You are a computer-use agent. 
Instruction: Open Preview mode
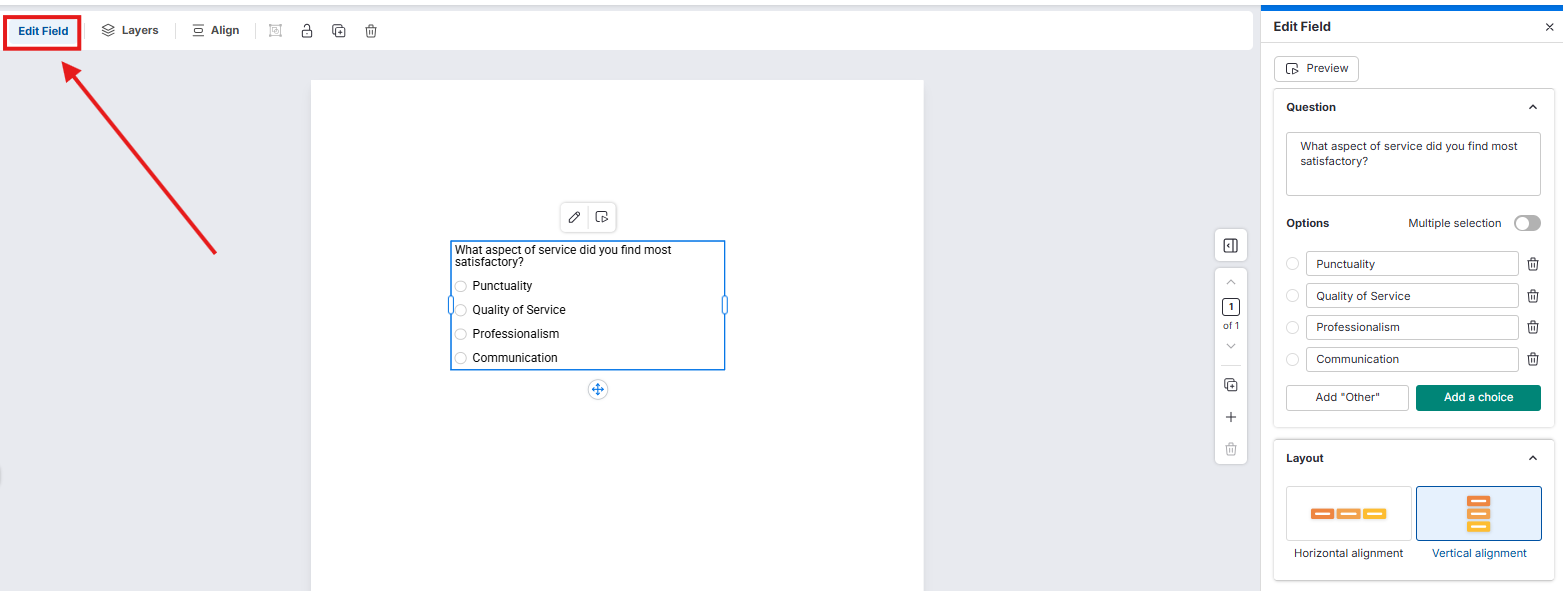pos(1316,68)
